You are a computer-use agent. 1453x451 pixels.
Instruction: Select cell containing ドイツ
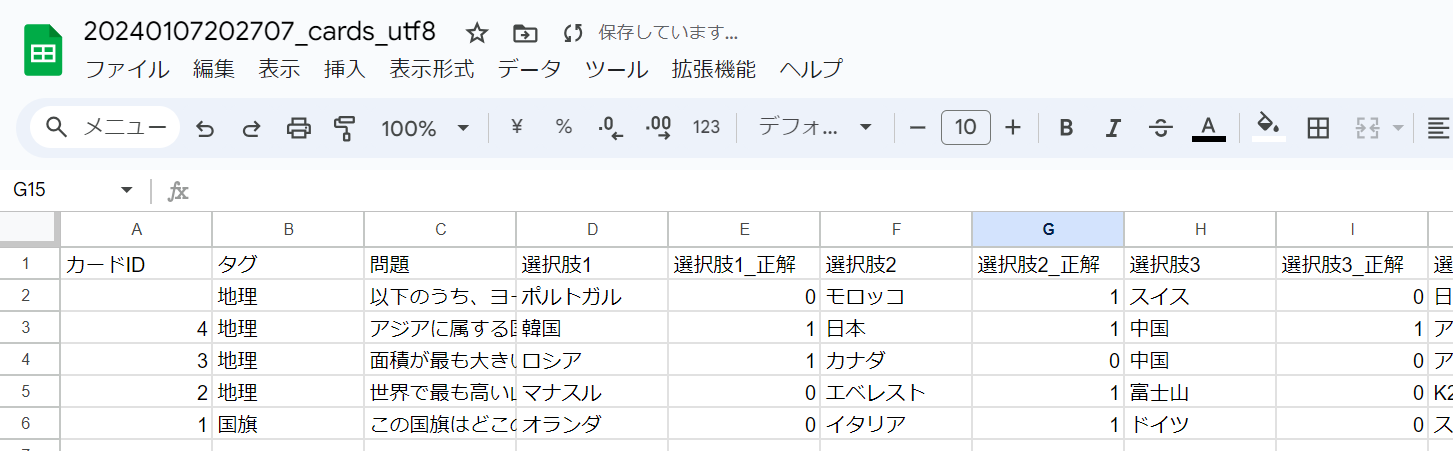coord(1200,424)
